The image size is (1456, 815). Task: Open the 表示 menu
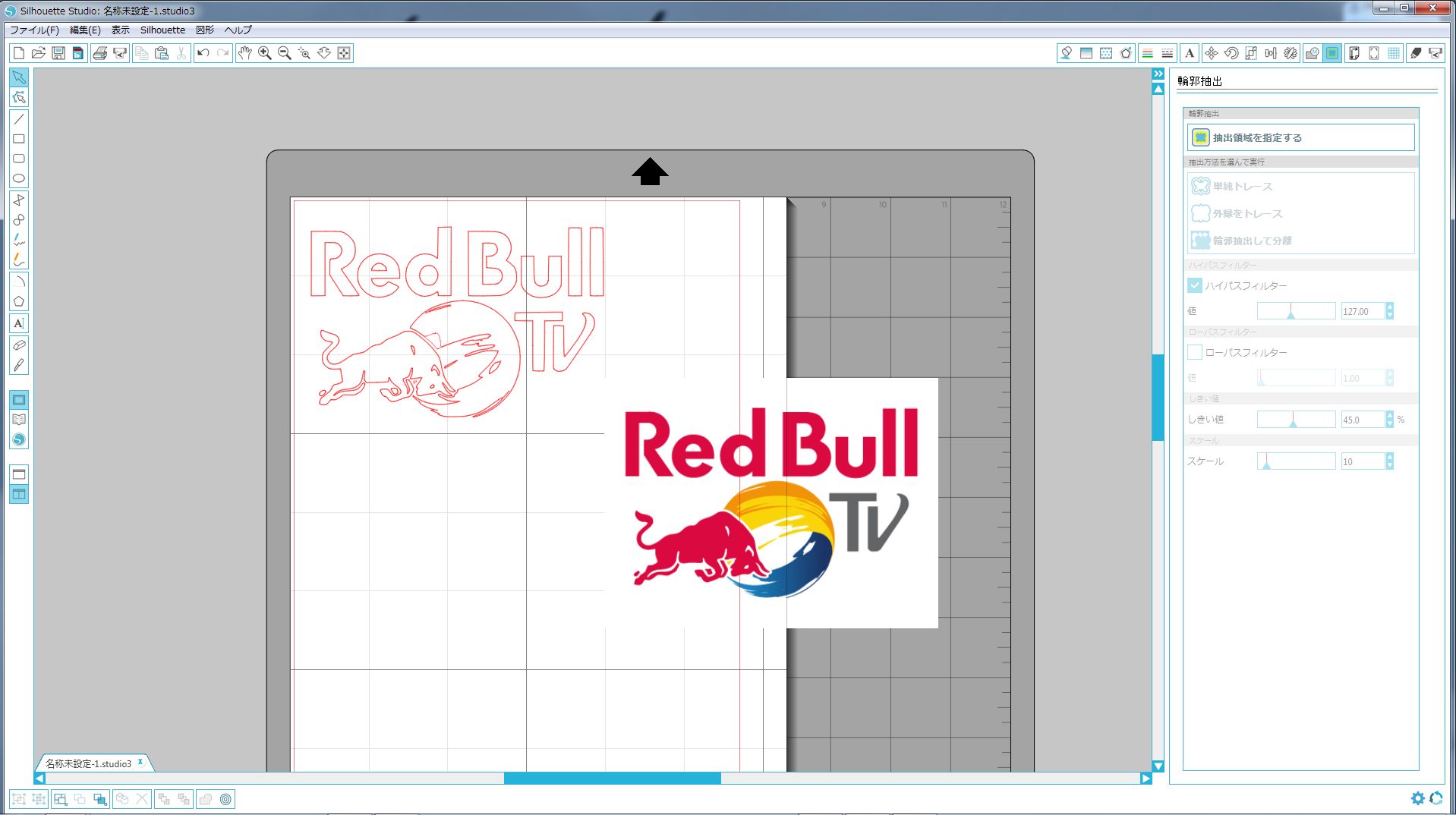click(121, 30)
